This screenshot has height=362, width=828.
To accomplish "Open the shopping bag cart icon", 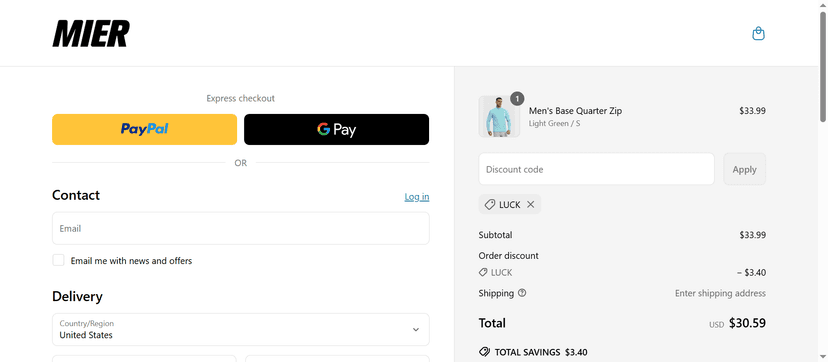I will pyautogui.click(x=758, y=34).
